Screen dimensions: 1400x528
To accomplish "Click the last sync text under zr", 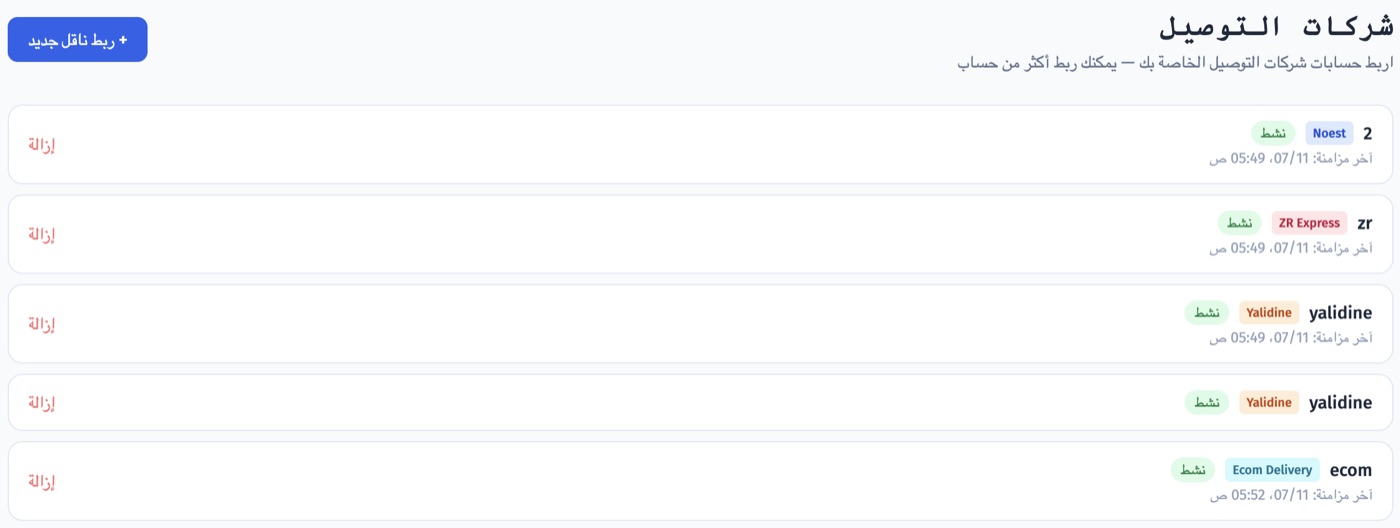I will pos(1291,248).
